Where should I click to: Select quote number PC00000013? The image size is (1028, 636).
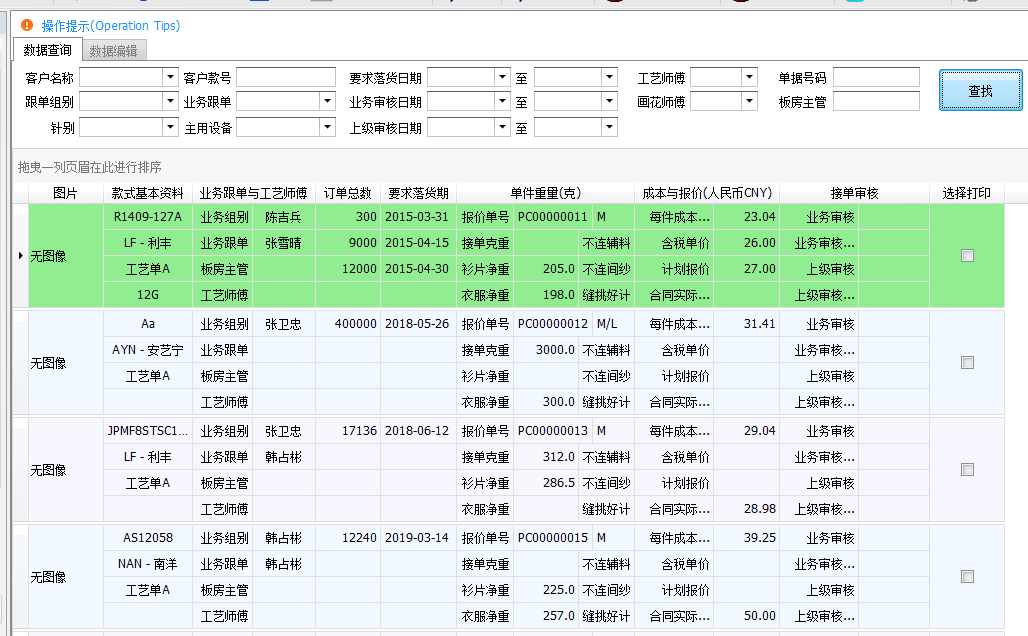pyautogui.click(x=553, y=431)
